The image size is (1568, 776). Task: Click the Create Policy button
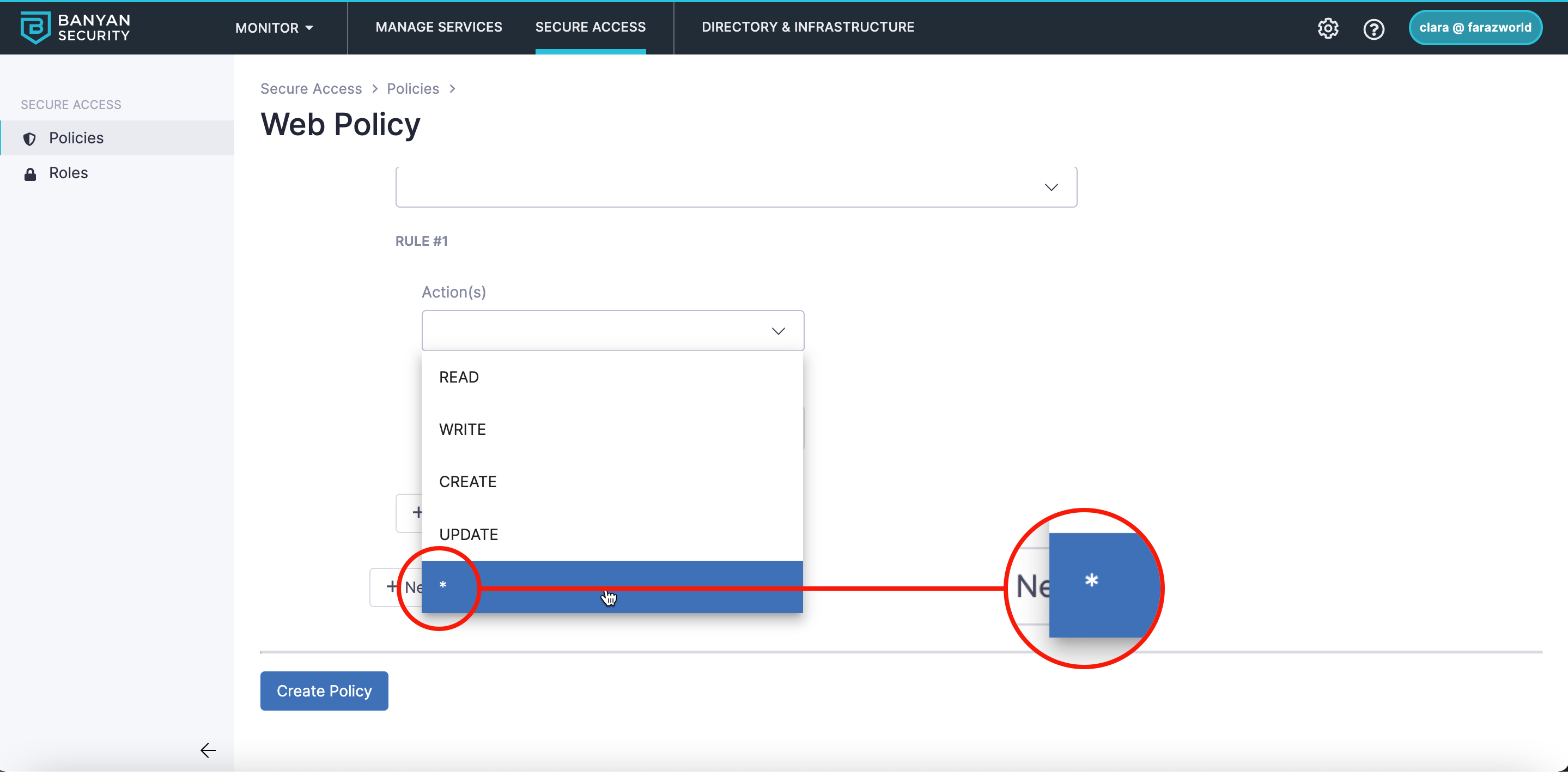[324, 690]
